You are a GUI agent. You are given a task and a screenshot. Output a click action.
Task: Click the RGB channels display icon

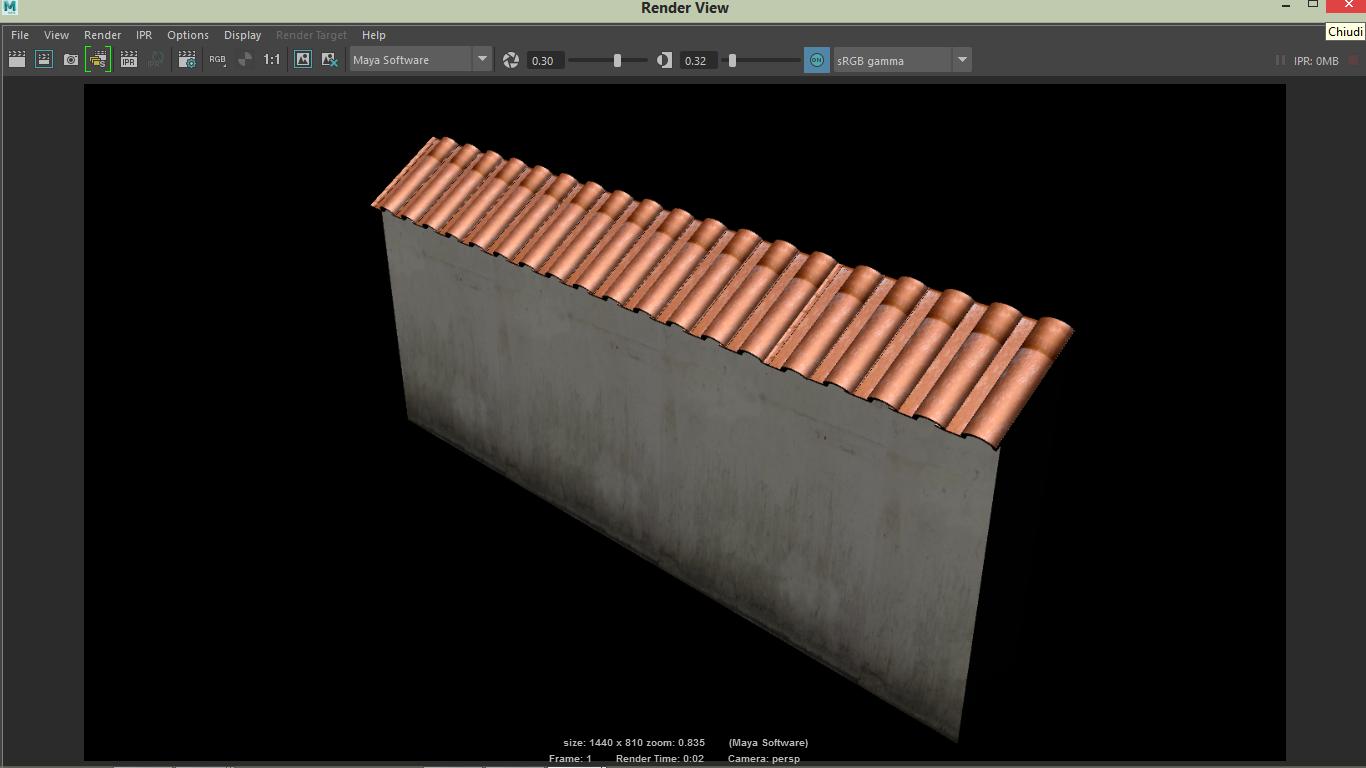coord(217,60)
